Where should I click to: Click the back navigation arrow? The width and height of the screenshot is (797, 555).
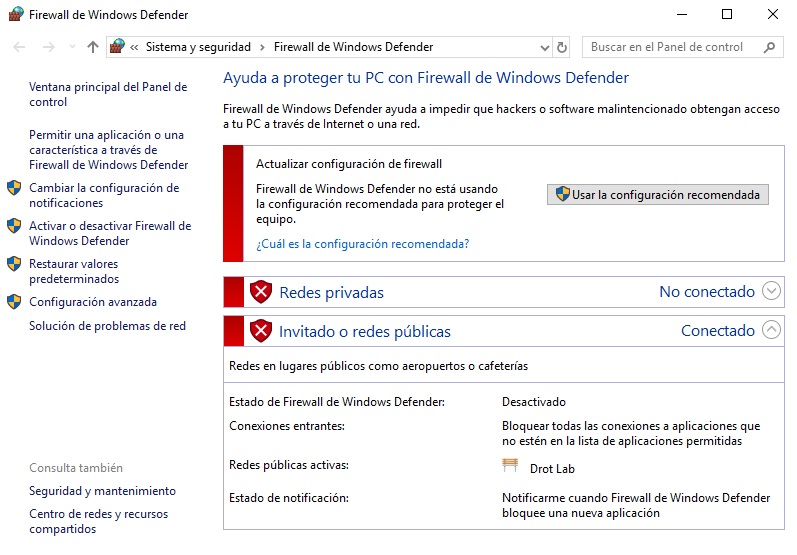(x=19, y=47)
